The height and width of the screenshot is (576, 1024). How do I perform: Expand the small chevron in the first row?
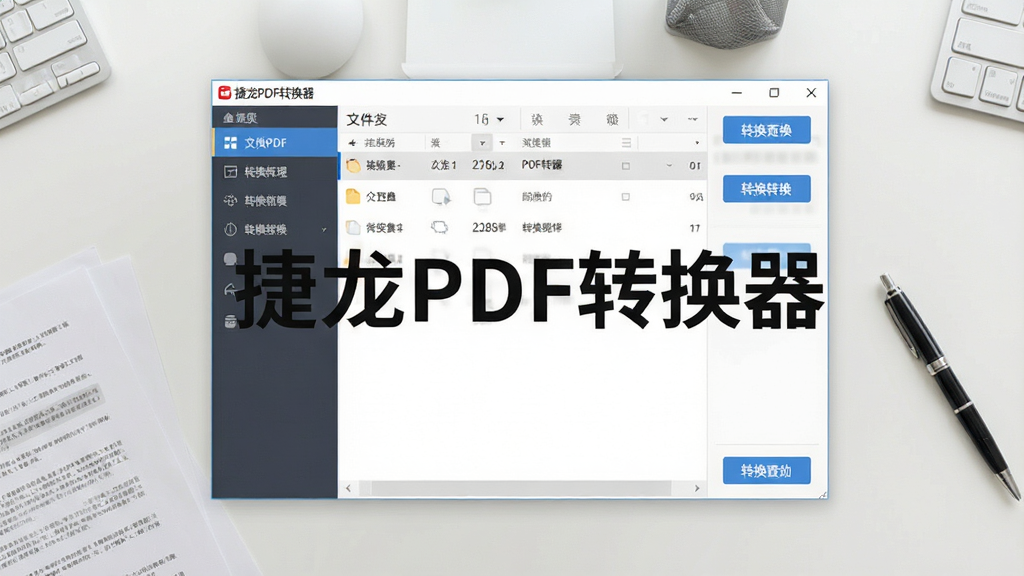click(669, 166)
